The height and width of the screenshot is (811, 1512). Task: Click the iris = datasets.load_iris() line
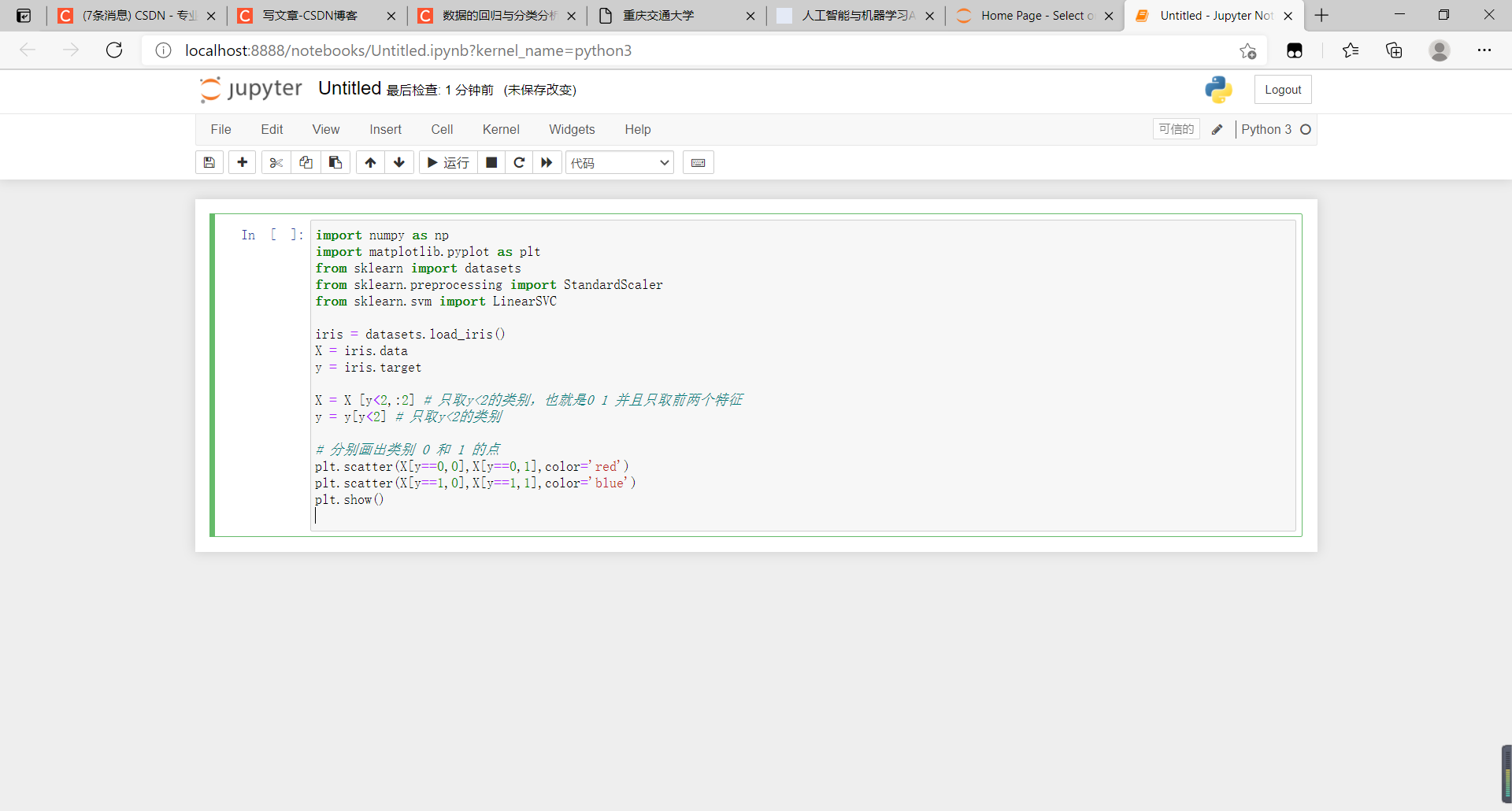click(410, 334)
